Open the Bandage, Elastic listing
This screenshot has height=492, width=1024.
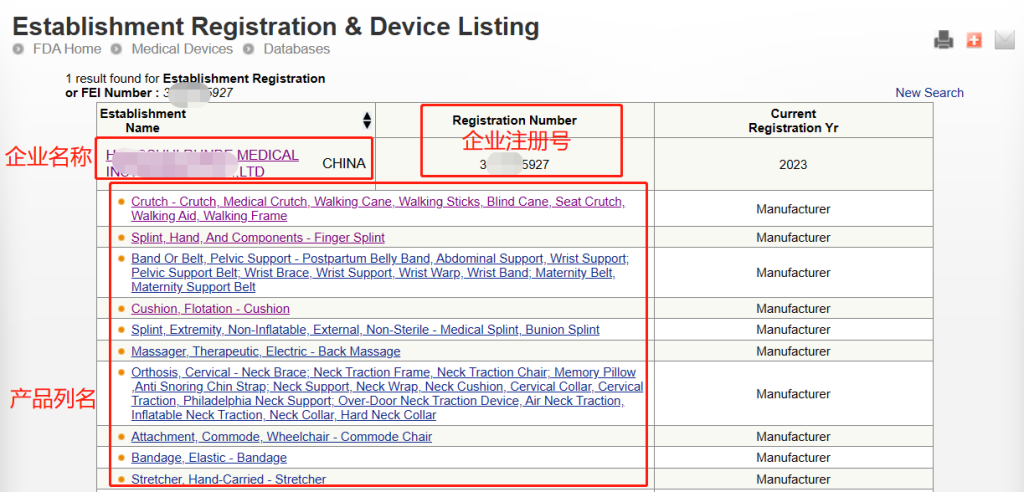(x=208, y=458)
